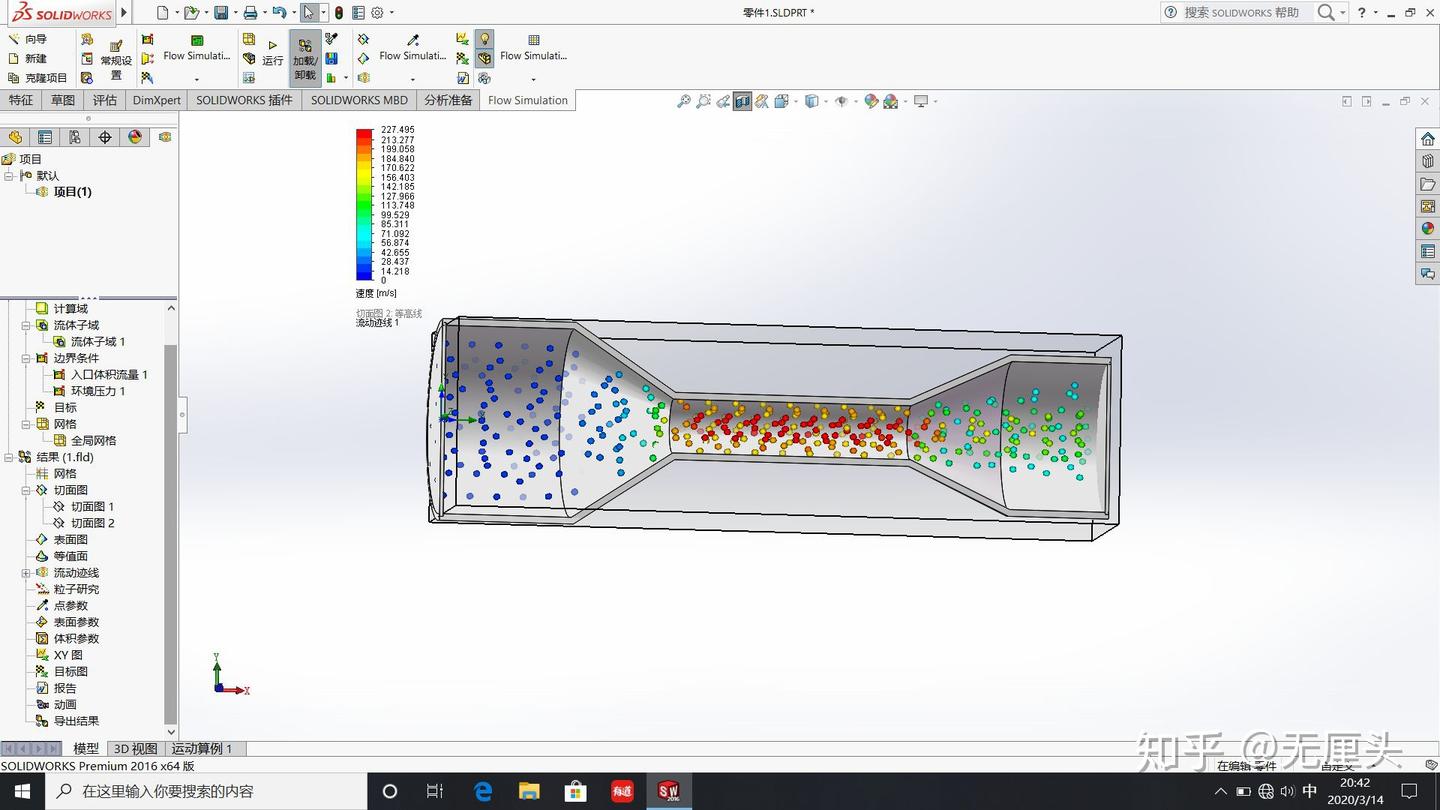Image resolution: width=1440 pixels, height=810 pixels.
Task: Click the Flow Simulation wizard 向导 icon
Action: click(x=30, y=38)
